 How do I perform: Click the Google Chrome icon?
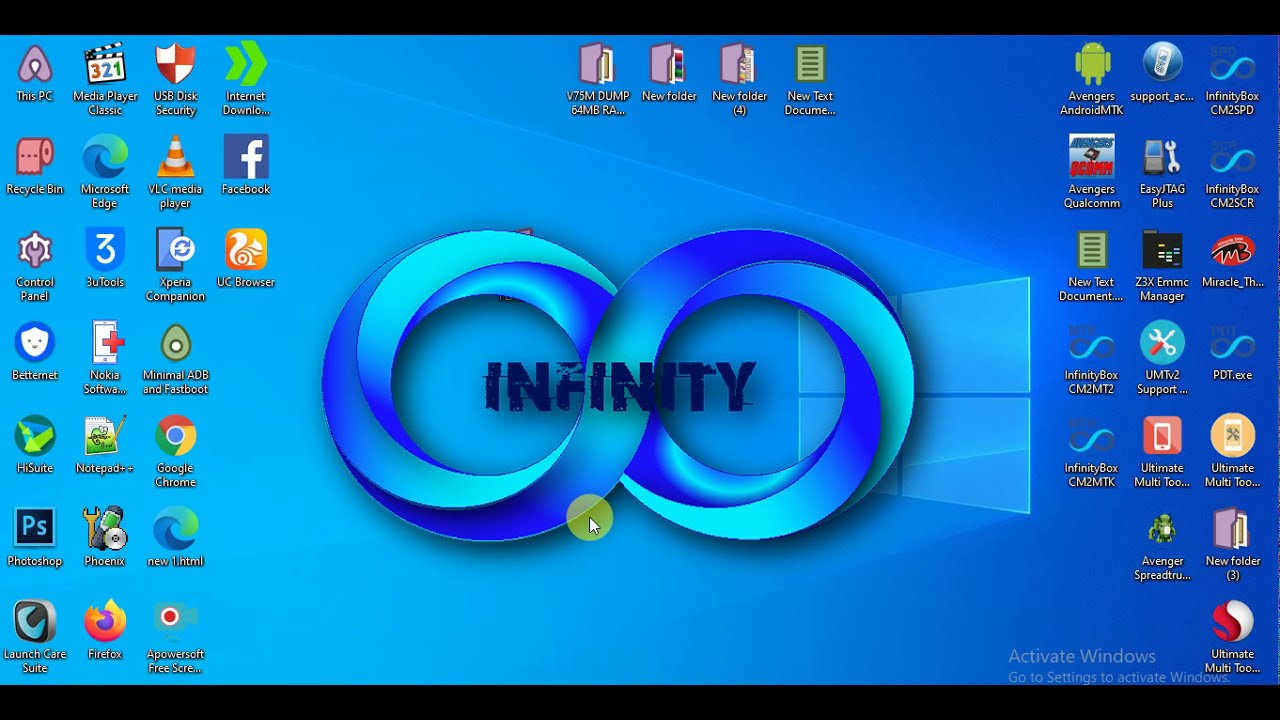pyautogui.click(x=175, y=452)
